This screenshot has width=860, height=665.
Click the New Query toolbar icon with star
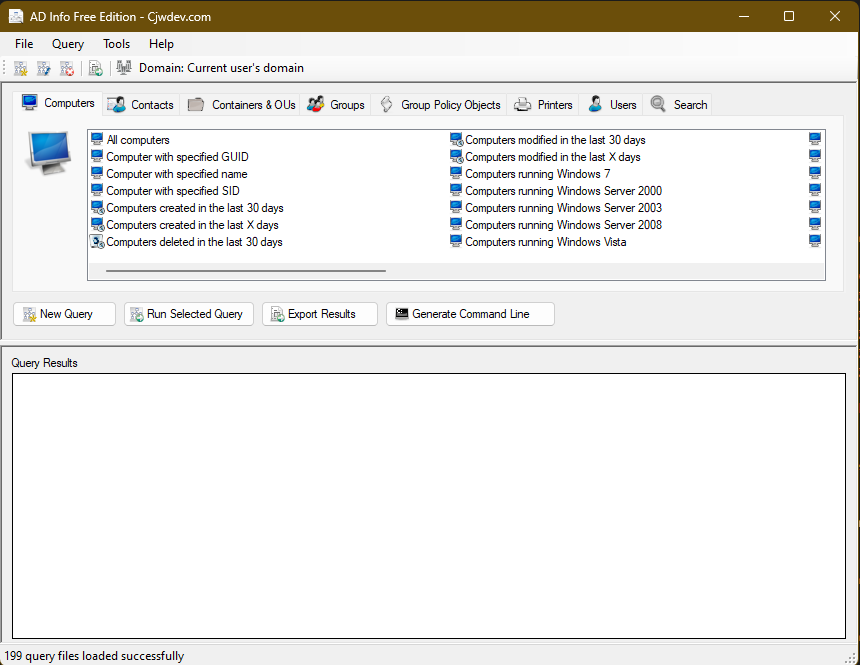(x=21, y=68)
